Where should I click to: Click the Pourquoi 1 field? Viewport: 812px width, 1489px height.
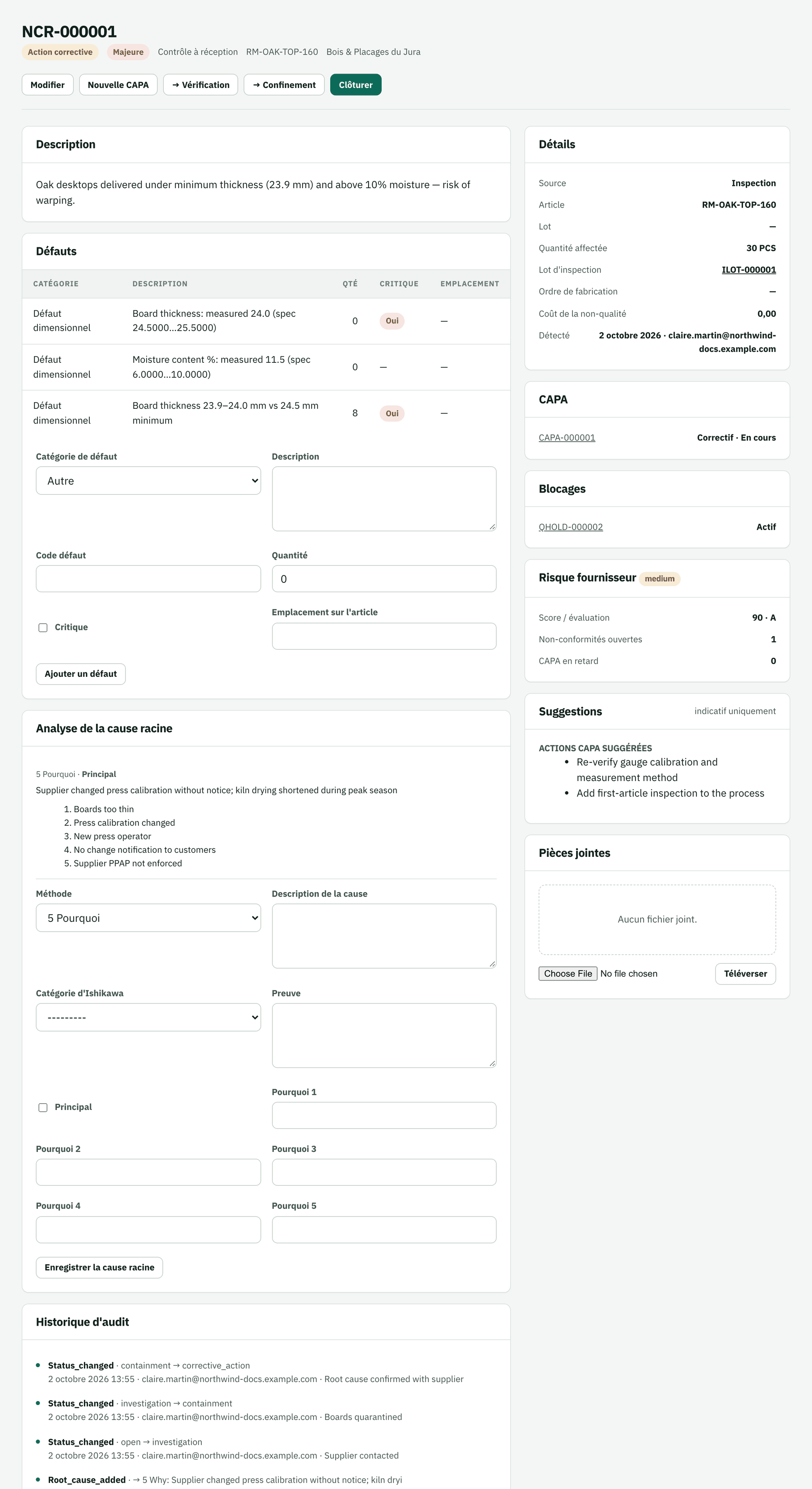[384, 1115]
